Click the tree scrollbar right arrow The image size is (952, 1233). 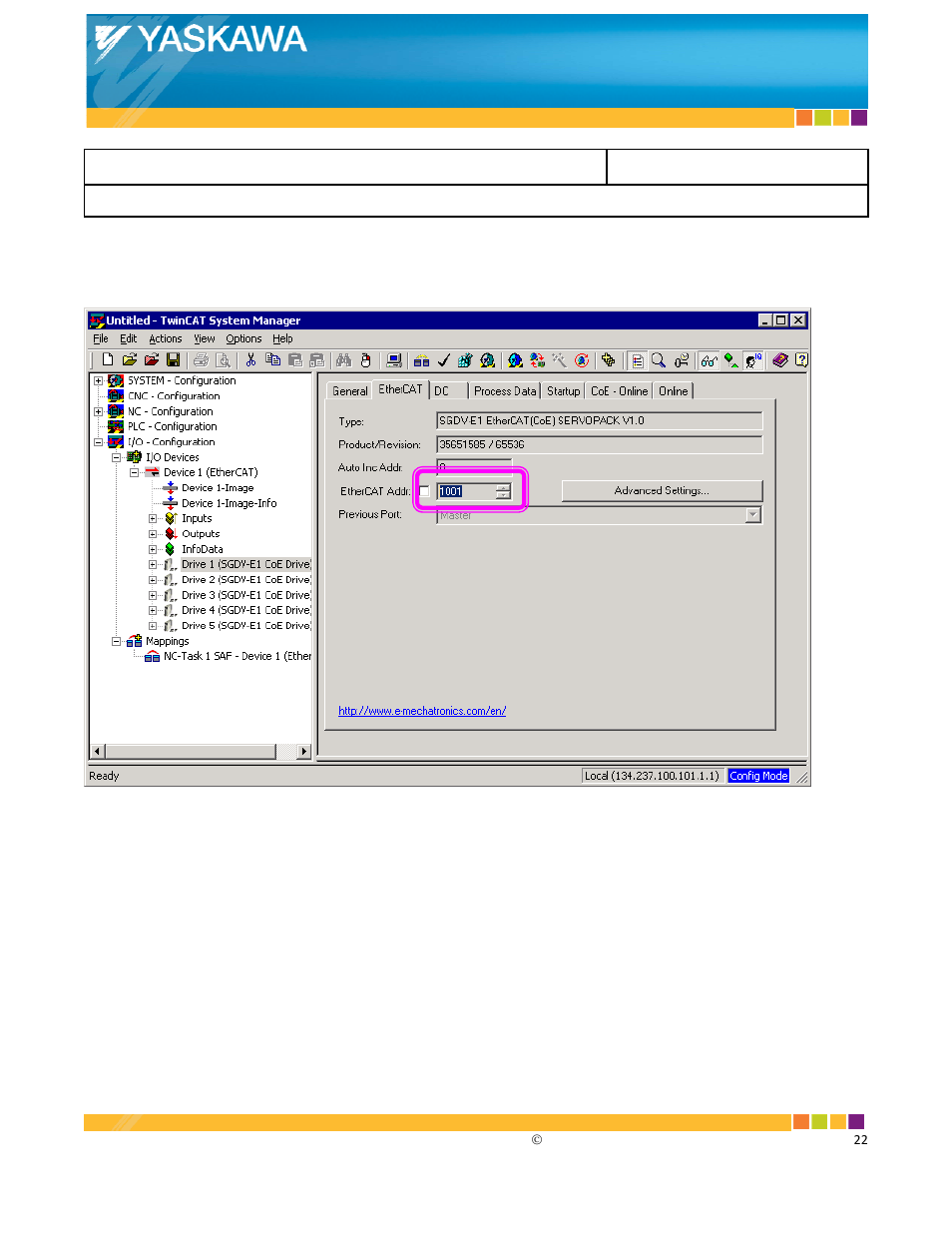pos(304,751)
